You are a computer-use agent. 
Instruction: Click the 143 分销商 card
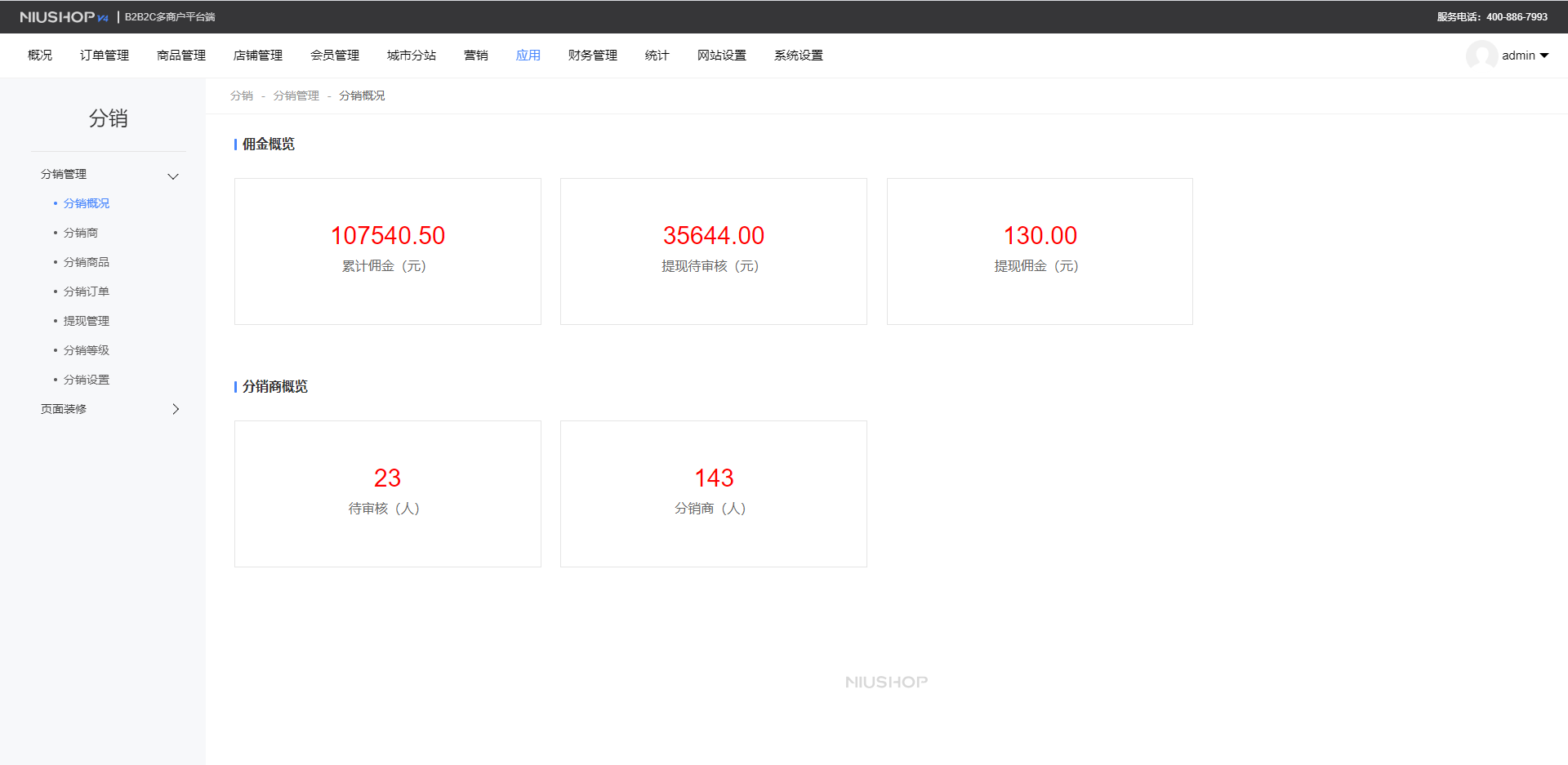pos(714,494)
